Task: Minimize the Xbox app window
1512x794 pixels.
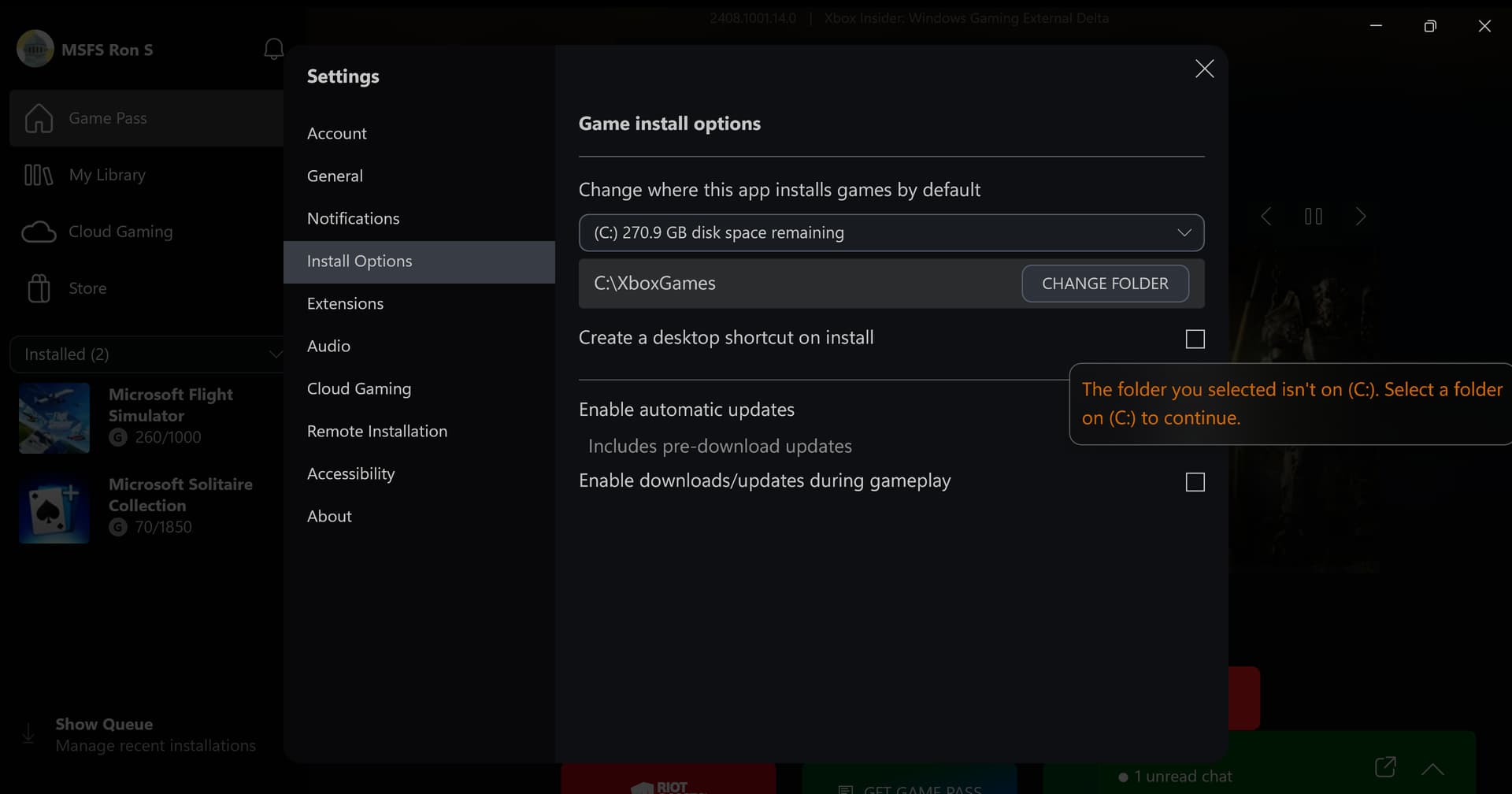Action: point(1376,26)
